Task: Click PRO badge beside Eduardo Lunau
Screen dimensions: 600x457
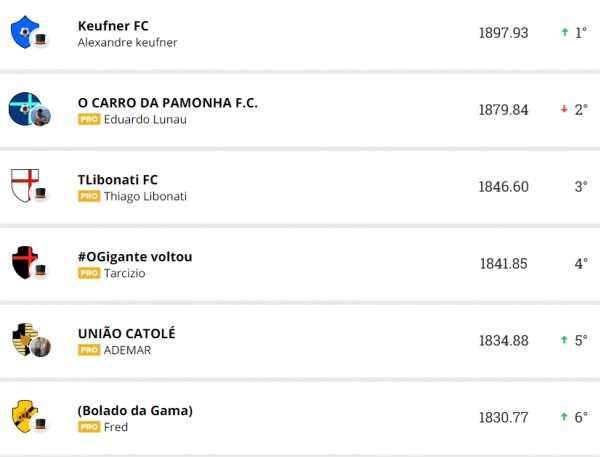Action: 89,119
